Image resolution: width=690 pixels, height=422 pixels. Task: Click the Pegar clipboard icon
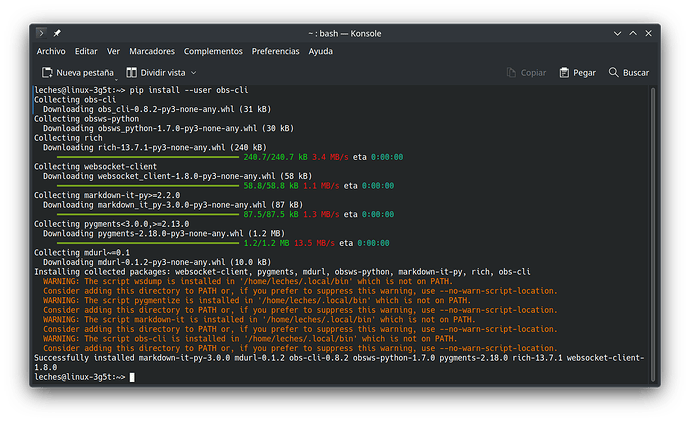564,73
